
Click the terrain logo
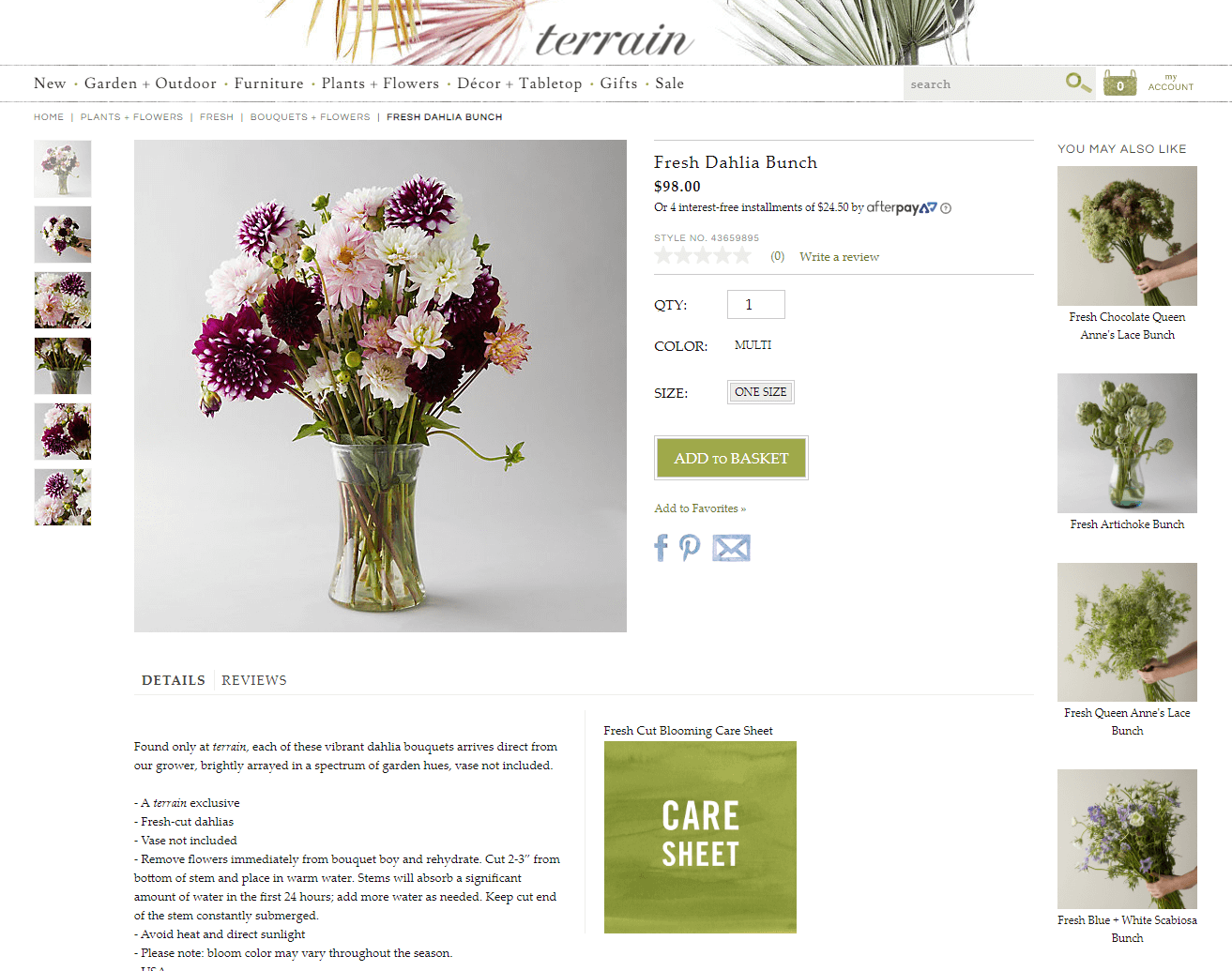[615, 39]
